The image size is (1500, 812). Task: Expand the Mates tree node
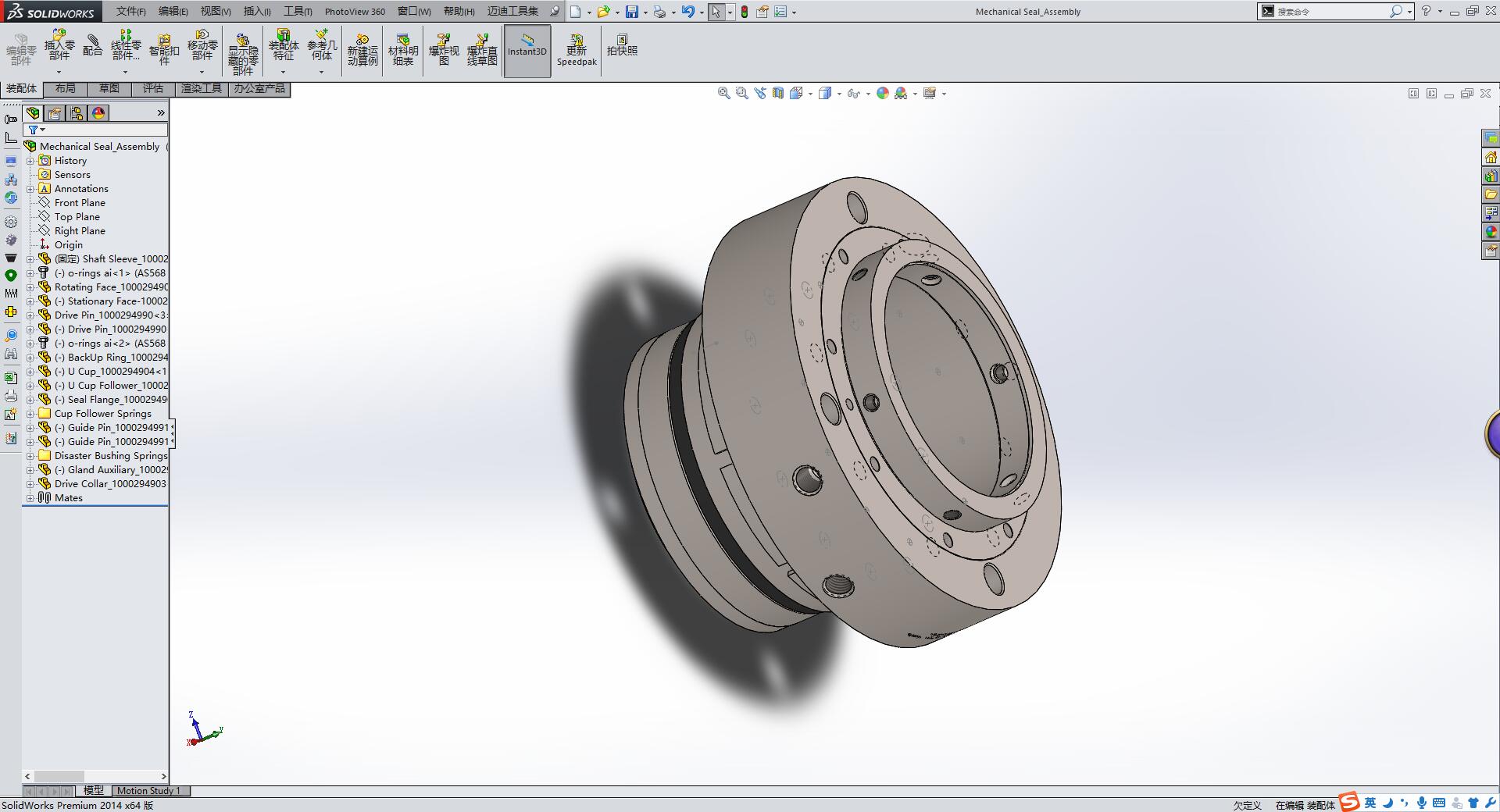(30, 498)
